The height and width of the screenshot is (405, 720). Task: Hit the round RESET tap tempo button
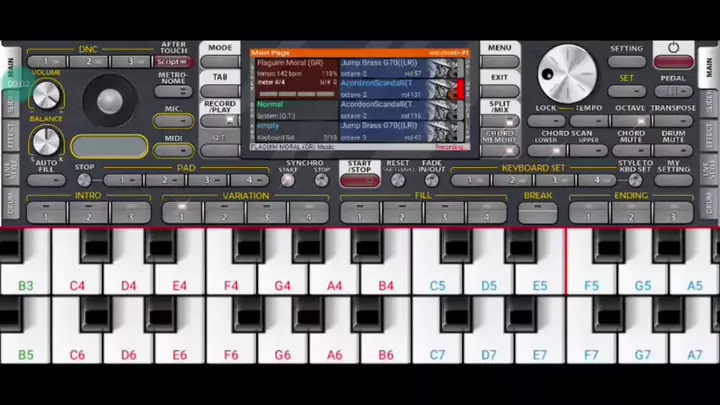(x=397, y=181)
